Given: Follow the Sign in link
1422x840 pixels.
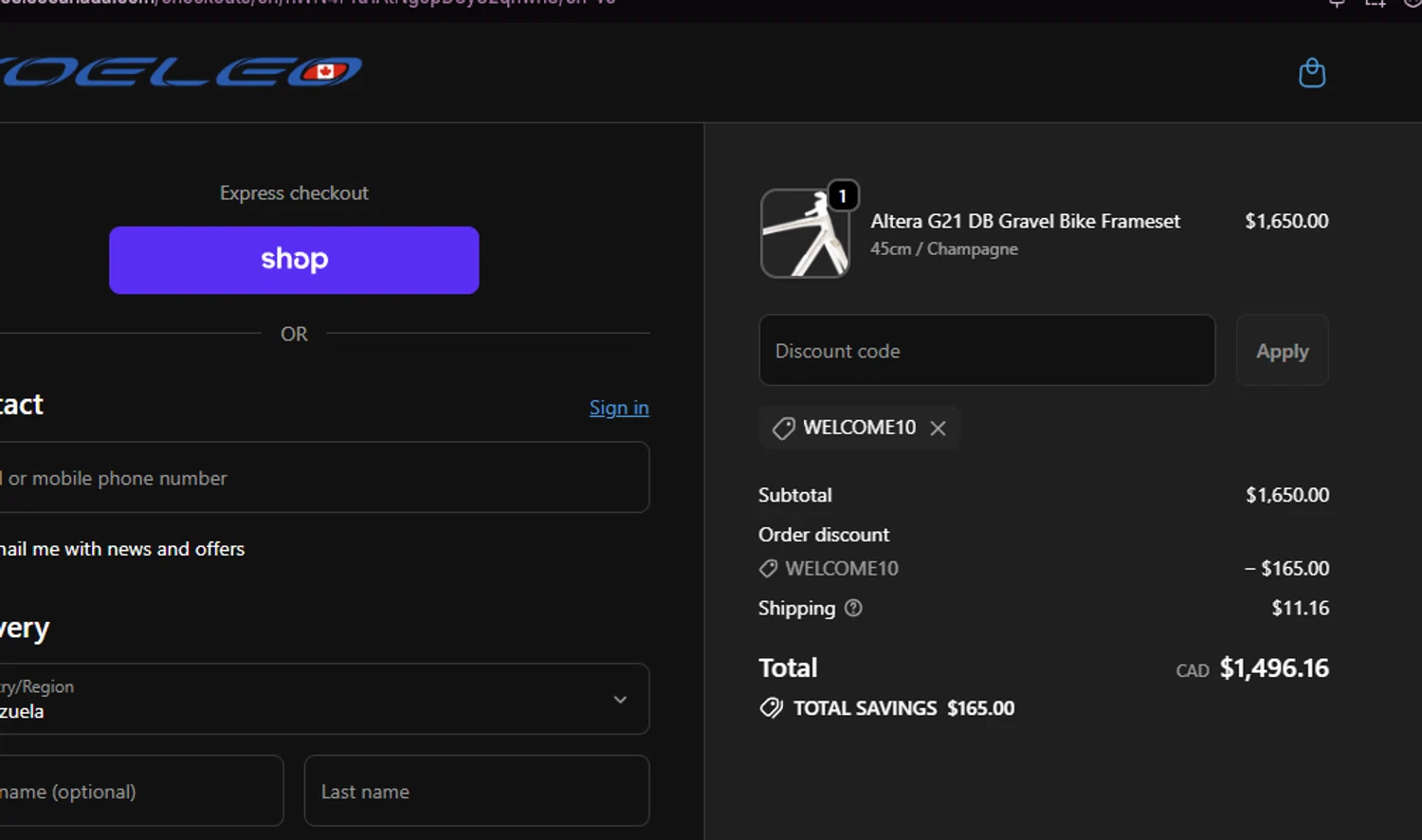Looking at the screenshot, I should click(x=619, y=408).
